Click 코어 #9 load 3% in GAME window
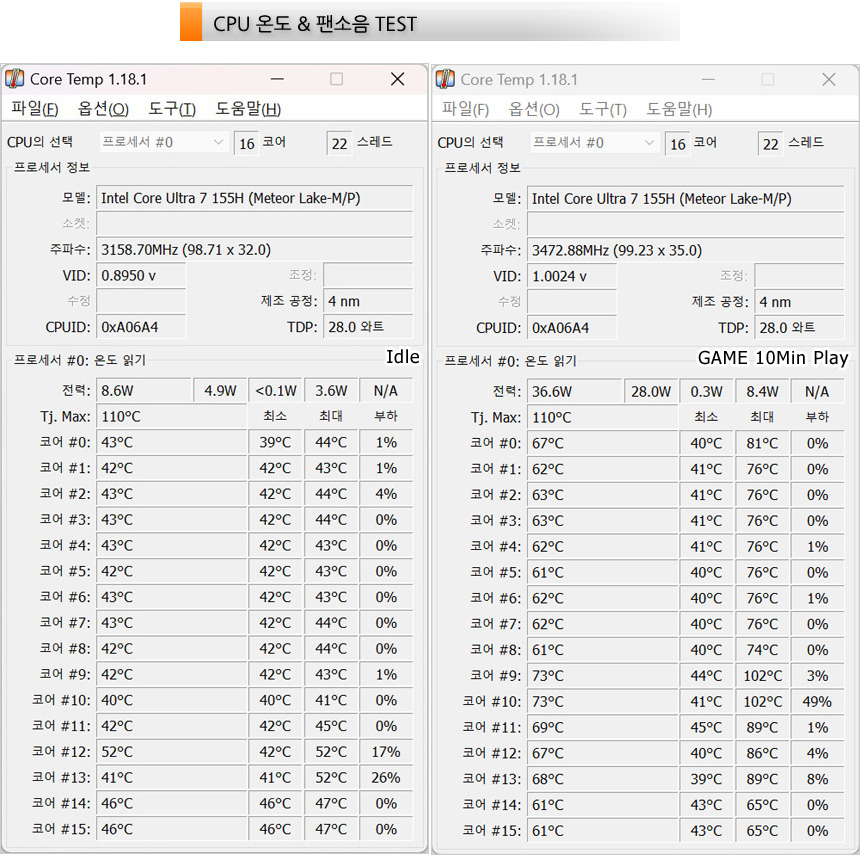The height and width of the screenshot is (861, 860). [817, 675]
